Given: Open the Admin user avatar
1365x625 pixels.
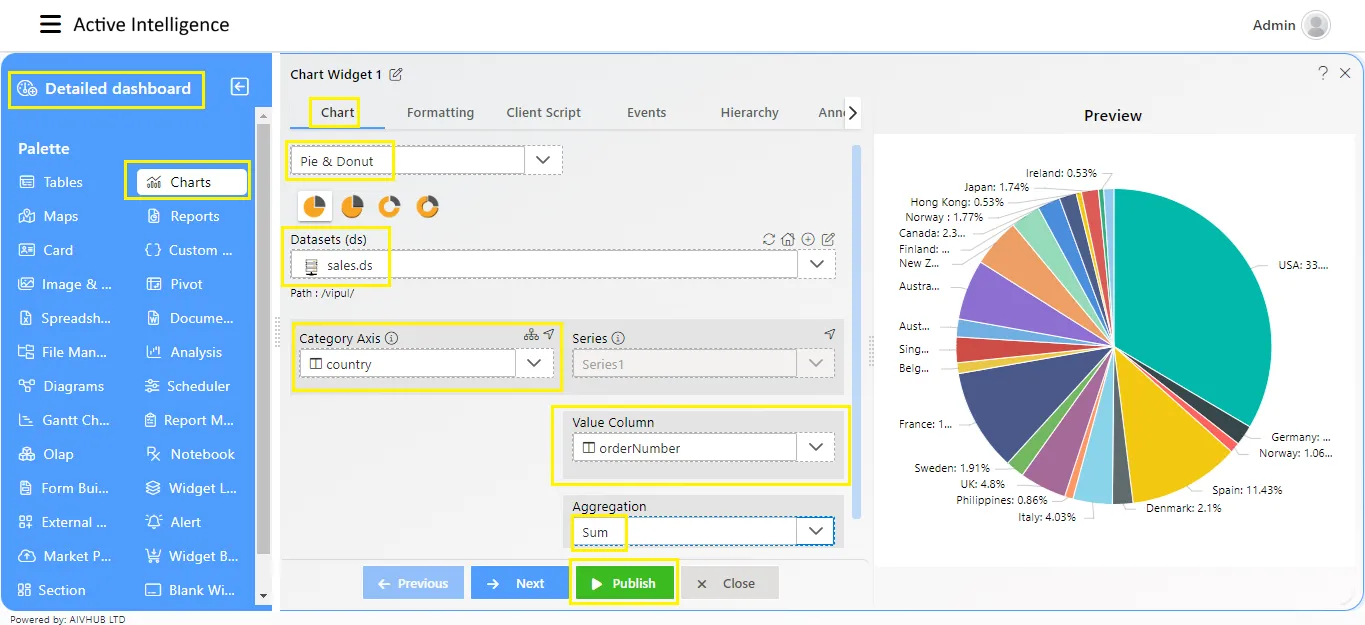Looking at the screenshot, I should pyautogui.click(x=1316, y=25).
